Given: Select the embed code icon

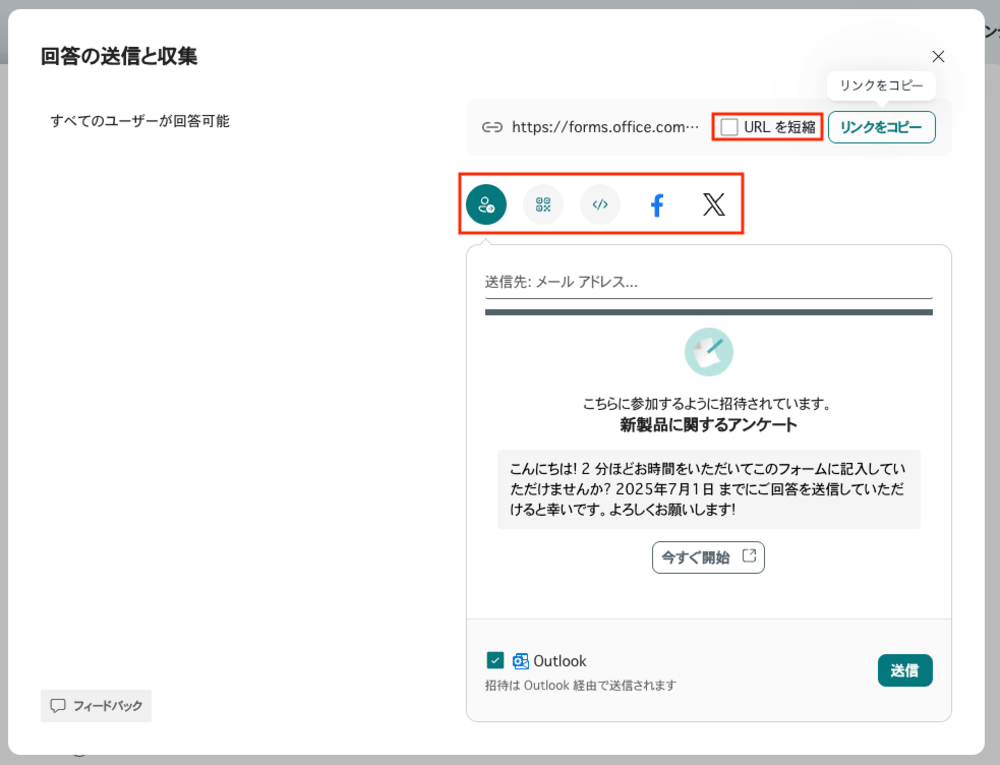Looking at the screenshot, I should tap(600, 205).
